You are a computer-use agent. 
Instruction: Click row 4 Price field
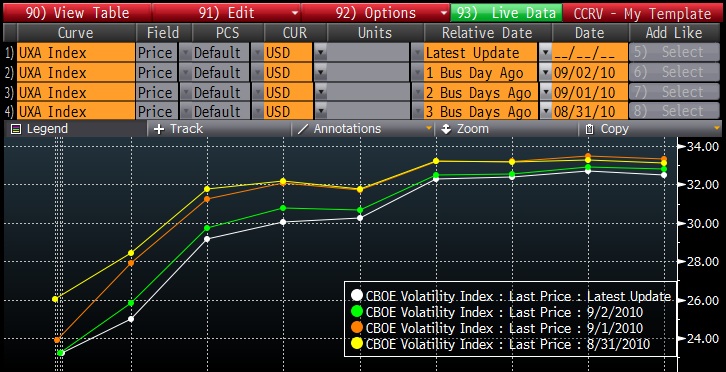pyautogui.click(x=156, y=111)
